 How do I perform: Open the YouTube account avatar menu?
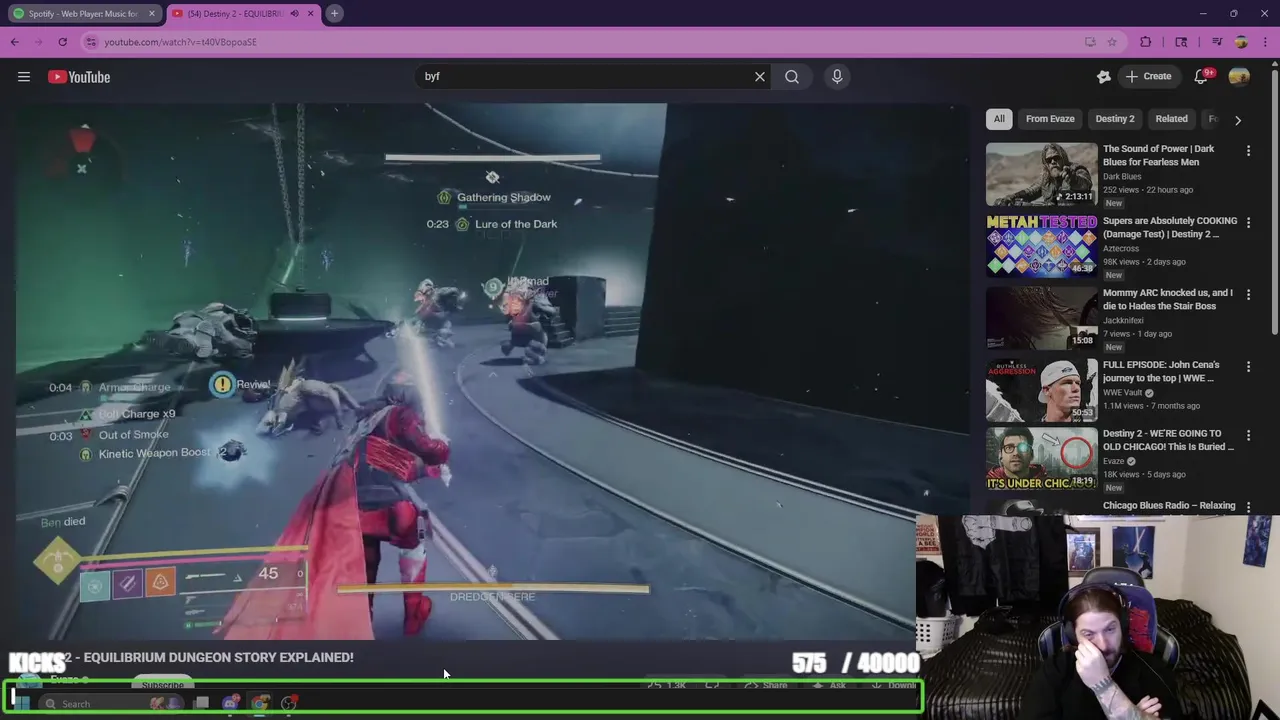click(x=1239, y=76)
